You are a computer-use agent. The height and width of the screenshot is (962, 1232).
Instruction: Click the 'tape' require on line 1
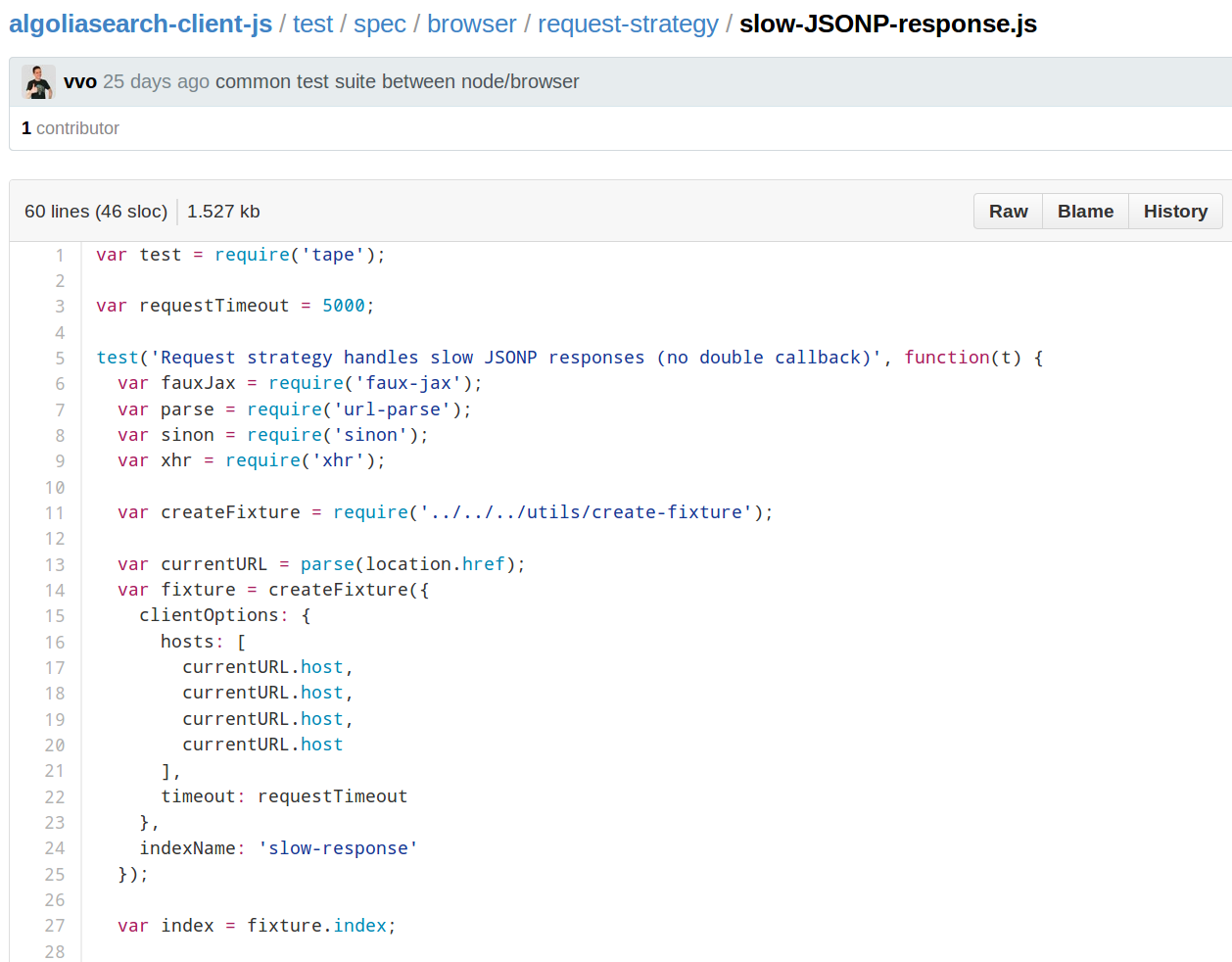click(333, 255)
